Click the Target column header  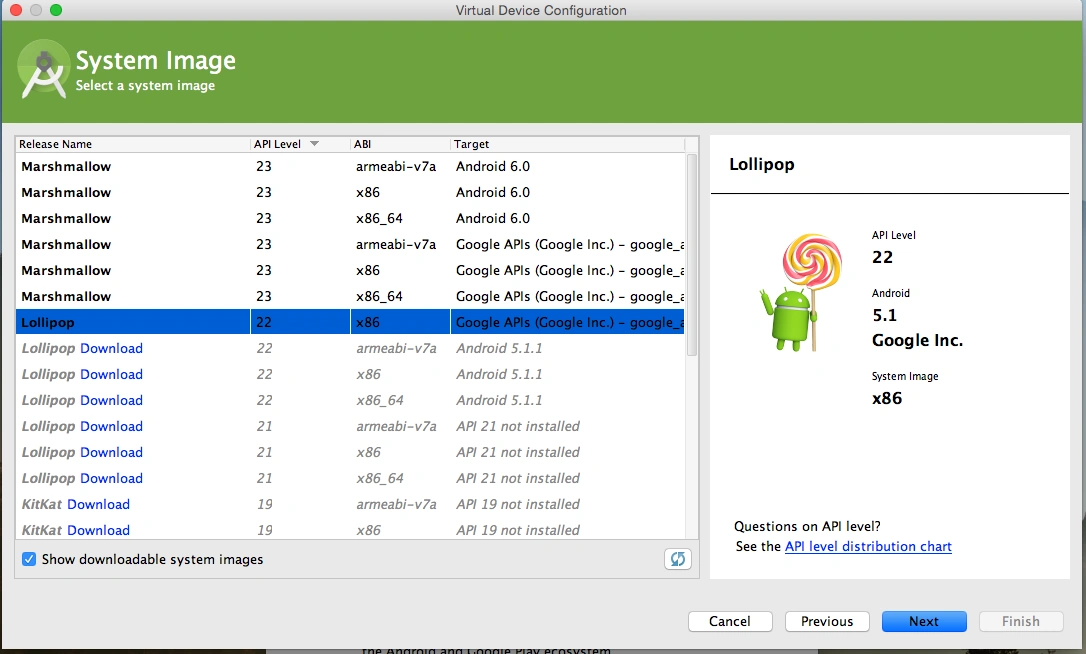[568, 144]
